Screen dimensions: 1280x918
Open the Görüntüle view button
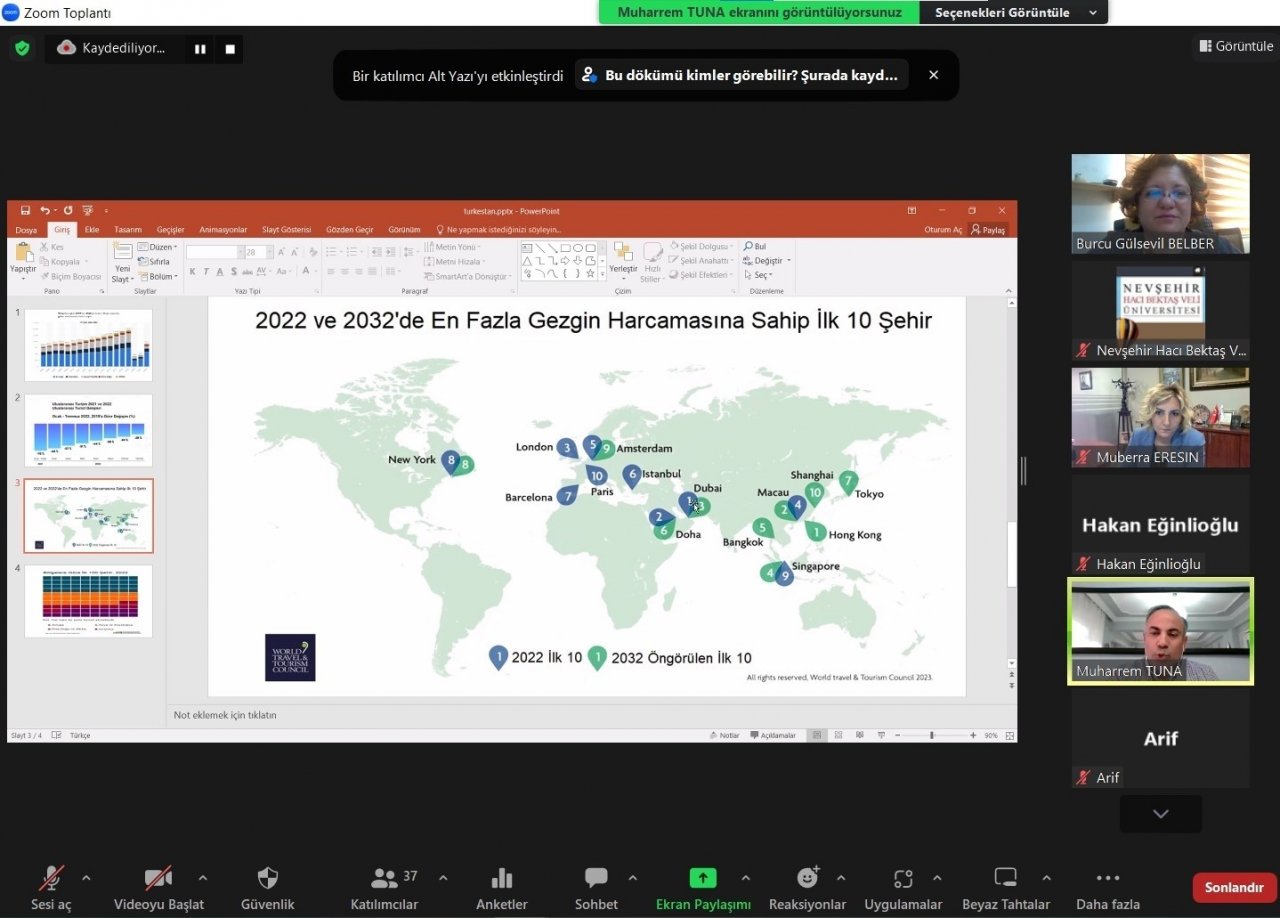(1235, 46)
